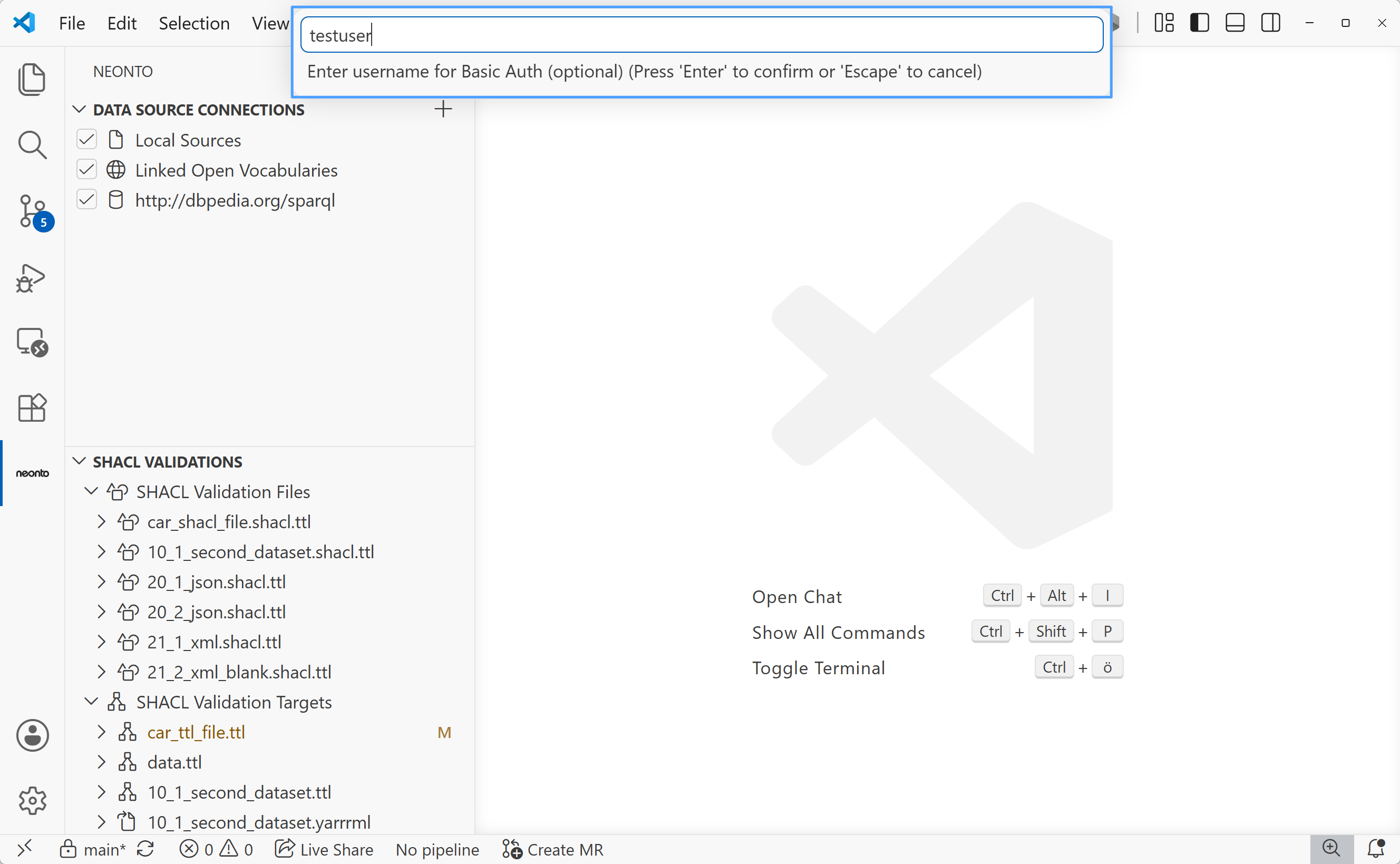The image size is (1400, 864).
Task: Expand car_ttl_file.ttl node
Action: pyautogui.click(x=102, y=732)
